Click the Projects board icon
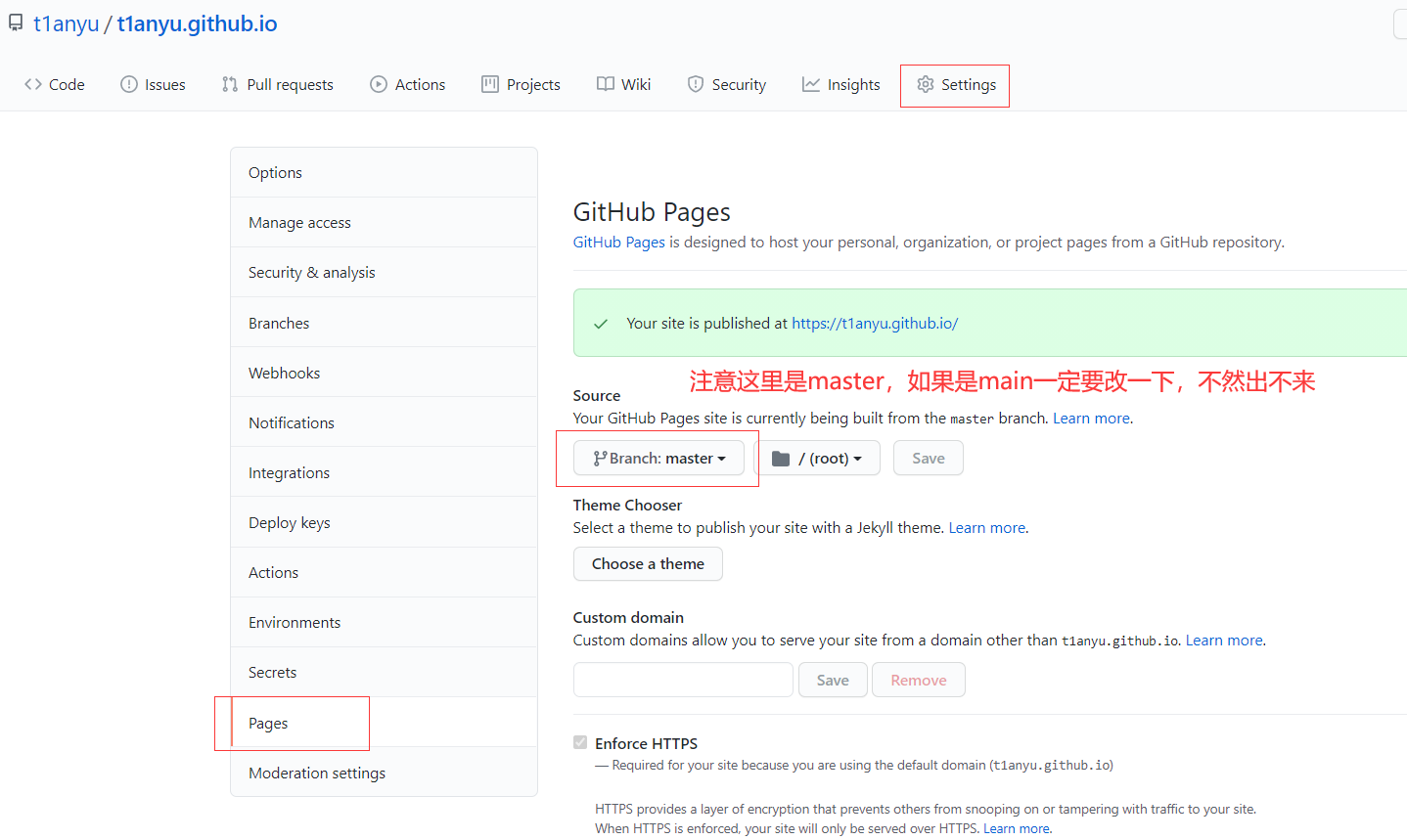Viewport: 1407px width, 840px height. tap(490, 85)
